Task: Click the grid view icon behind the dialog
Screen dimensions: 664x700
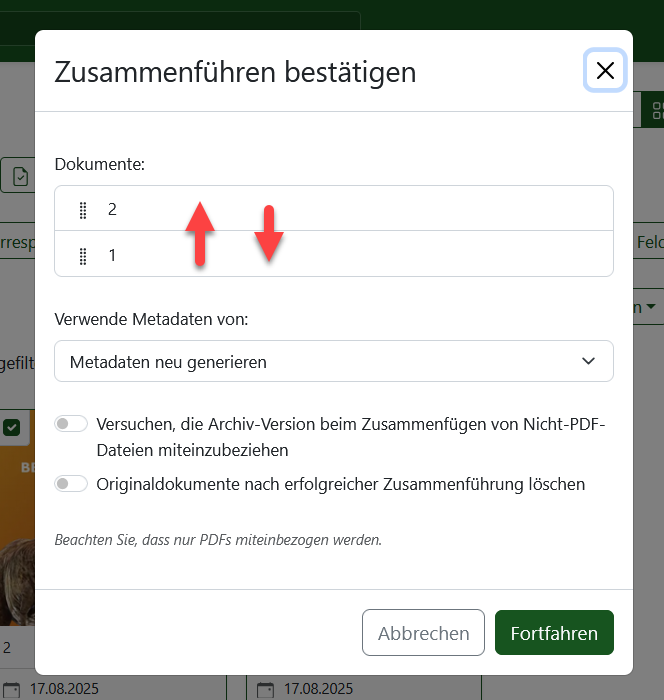Action: click(x=656, y=110)
